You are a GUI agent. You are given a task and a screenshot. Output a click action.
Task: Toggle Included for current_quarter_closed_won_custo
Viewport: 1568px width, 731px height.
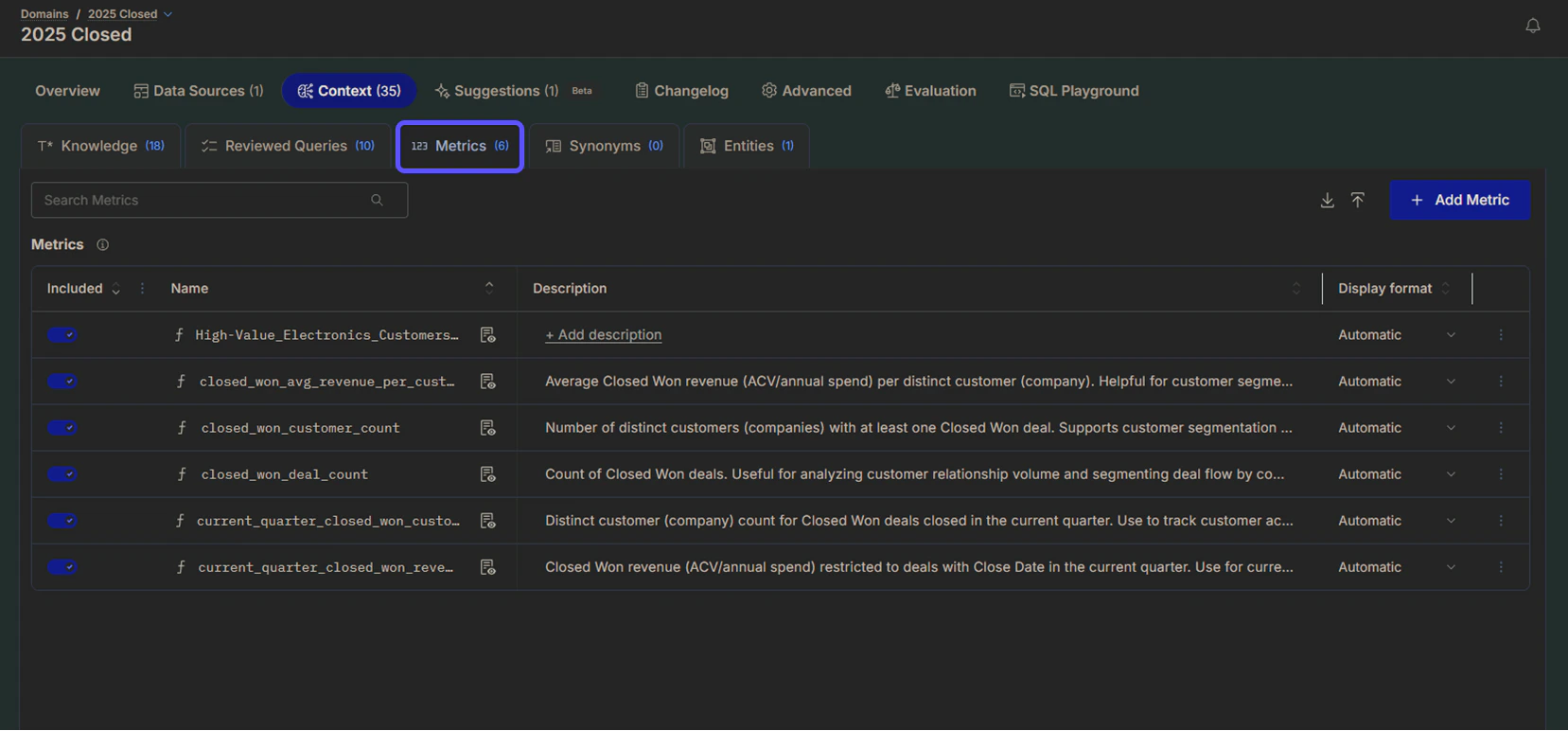[62, 520]
